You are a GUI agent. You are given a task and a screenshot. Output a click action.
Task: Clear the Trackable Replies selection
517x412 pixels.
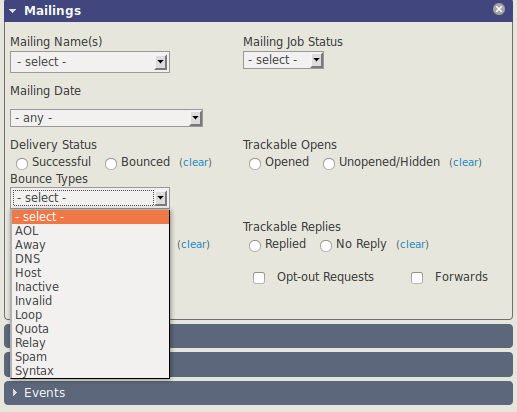tap(412, 244)
